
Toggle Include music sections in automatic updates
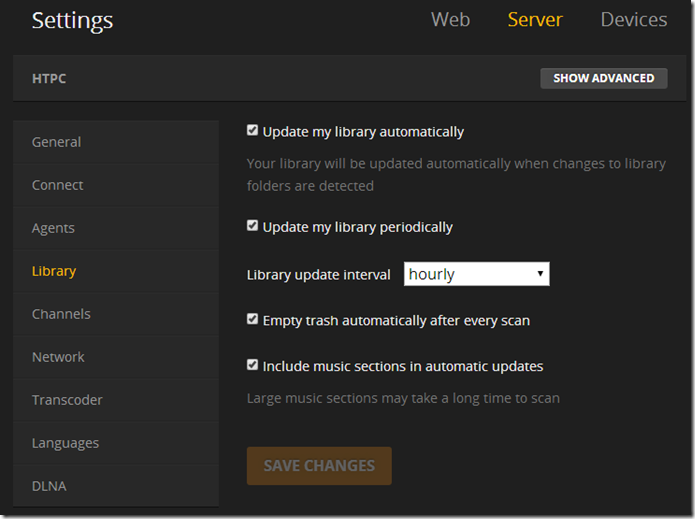click(x=253, y=365)
